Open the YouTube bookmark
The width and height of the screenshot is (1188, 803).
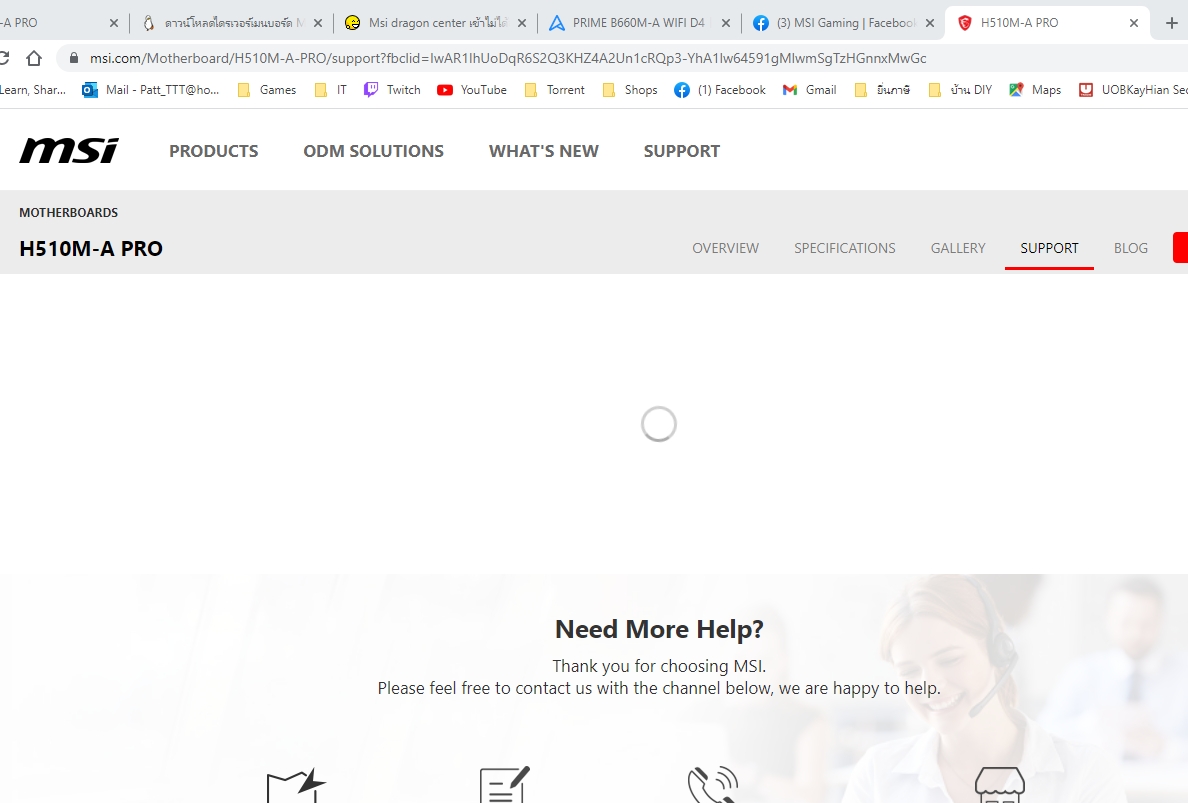(472, 89)
